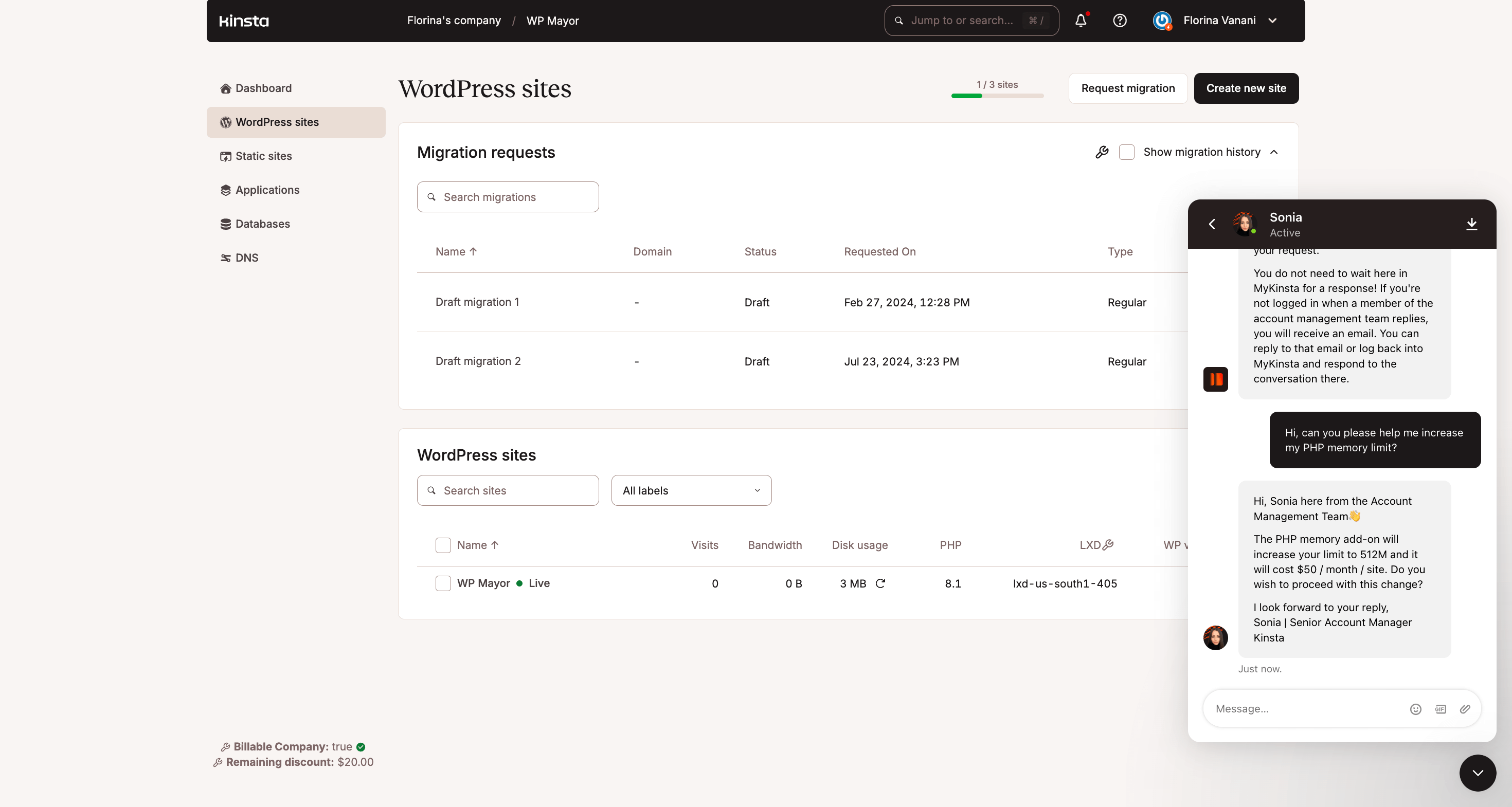Click Request migration button
1512x807 pixels.
point(1127,88)
